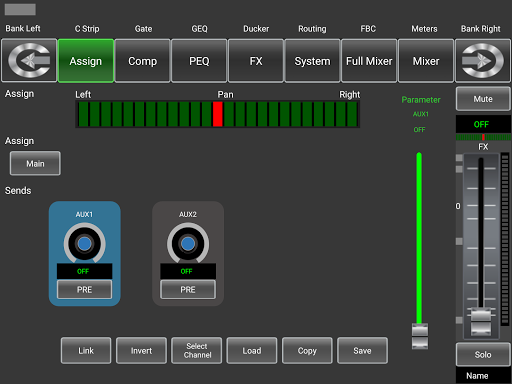Click the Bank Right arrow icon

click(483, 60)
